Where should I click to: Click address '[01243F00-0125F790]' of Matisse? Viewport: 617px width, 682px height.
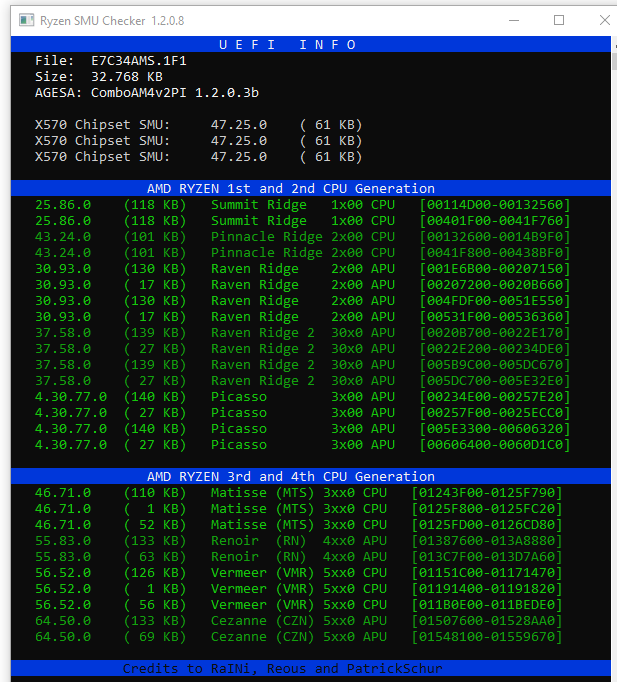click(487, 493)
